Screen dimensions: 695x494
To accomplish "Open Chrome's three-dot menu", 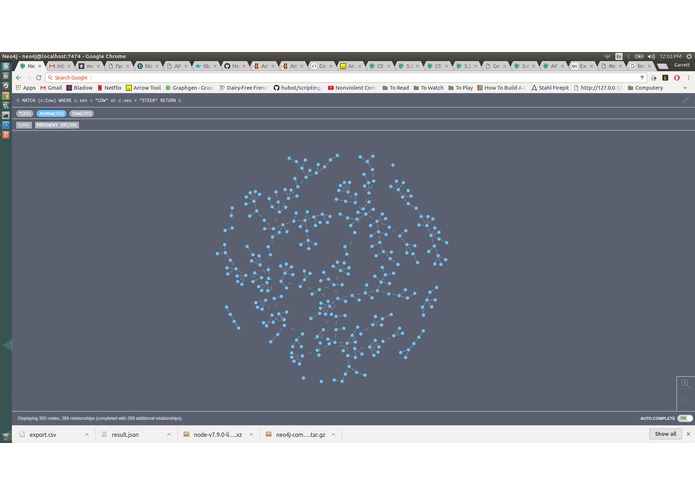I will tap(688, 78).
